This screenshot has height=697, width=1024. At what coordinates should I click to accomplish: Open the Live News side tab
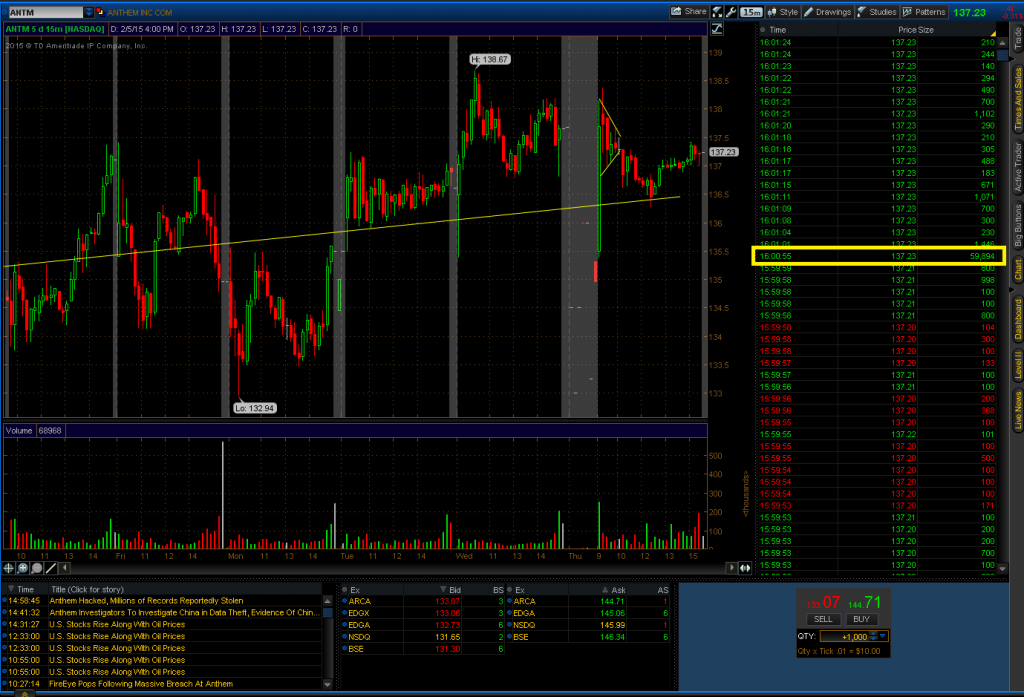[x=1017, y=410]
